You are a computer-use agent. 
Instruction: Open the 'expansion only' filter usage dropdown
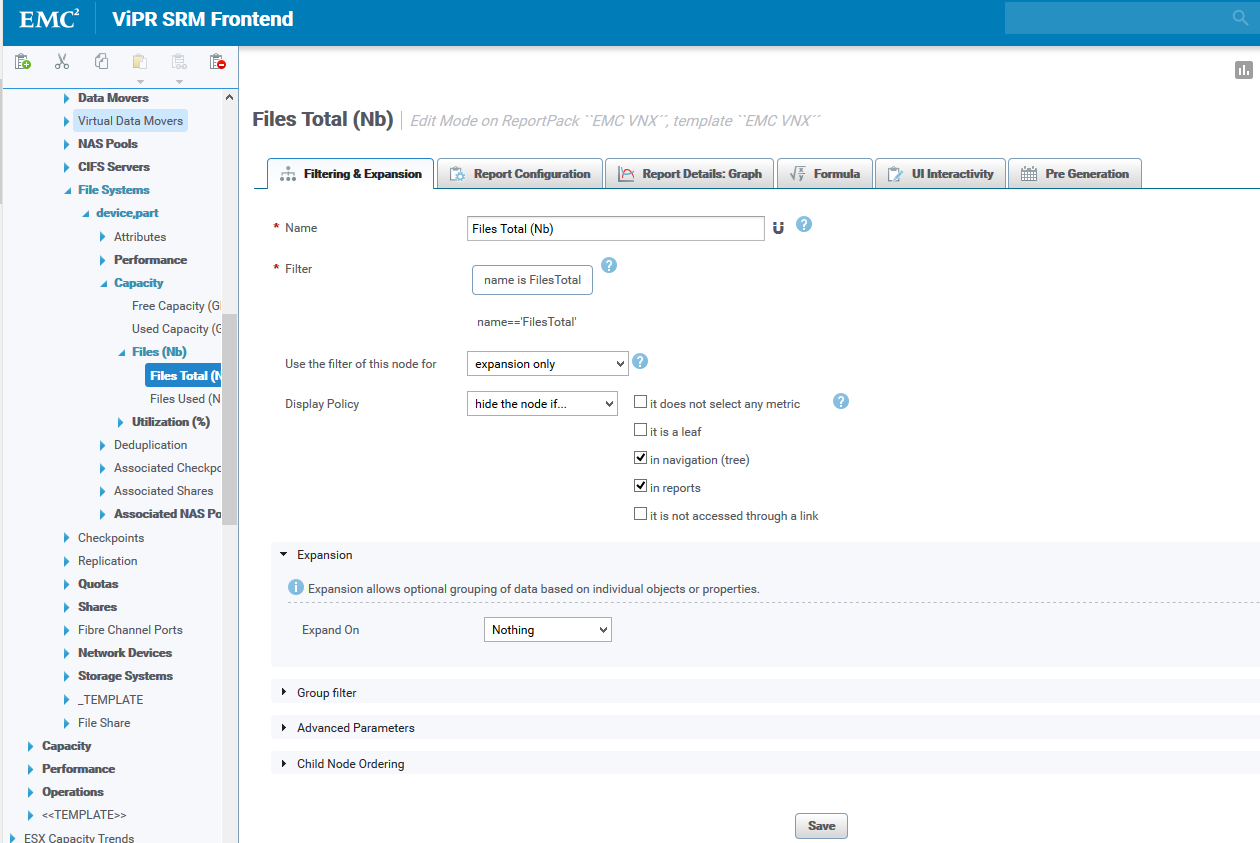pyautogui.click(x=547, y=364)
